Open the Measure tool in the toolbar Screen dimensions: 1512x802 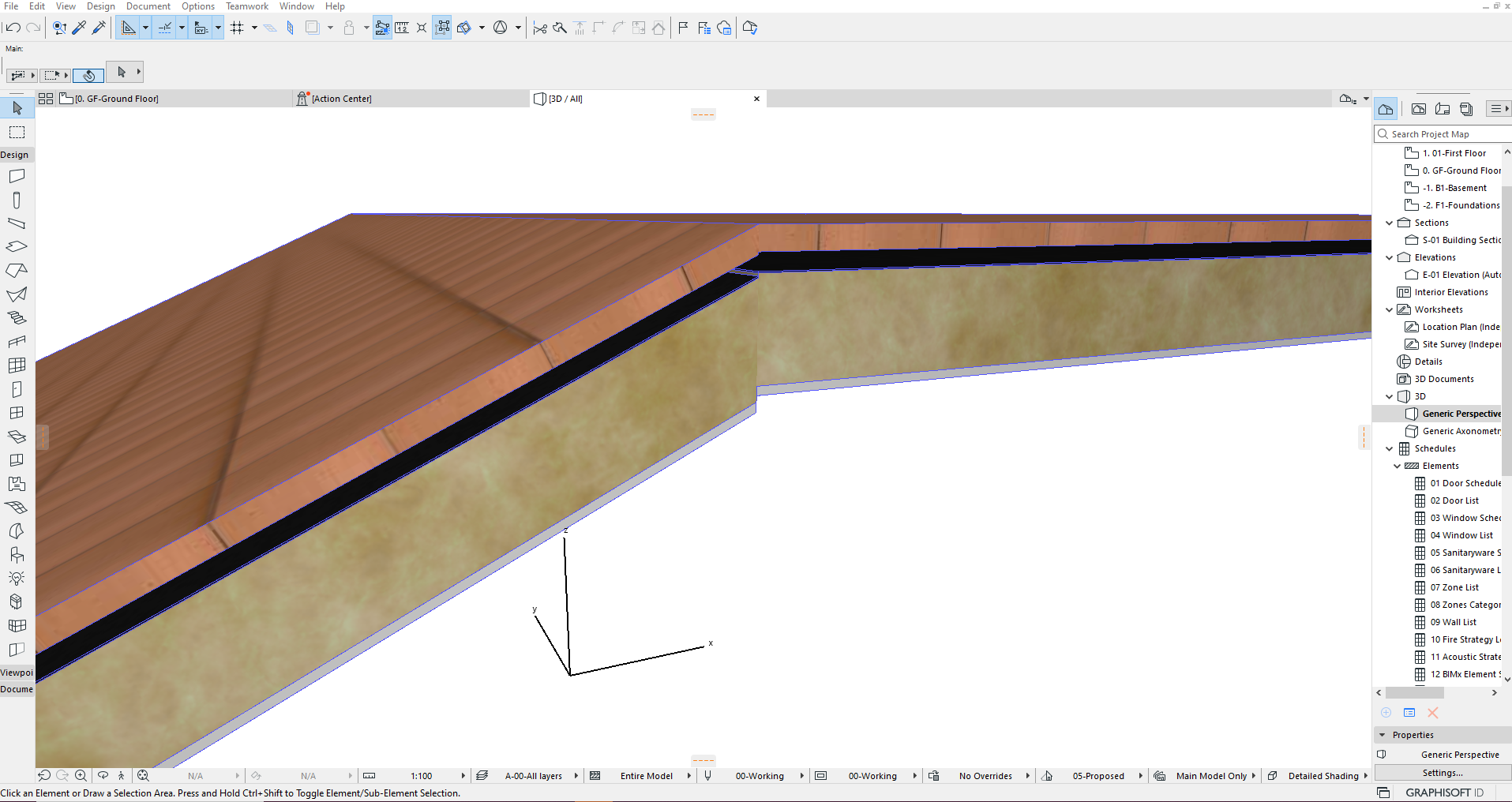pyautogui.click(x=402, y=28)
